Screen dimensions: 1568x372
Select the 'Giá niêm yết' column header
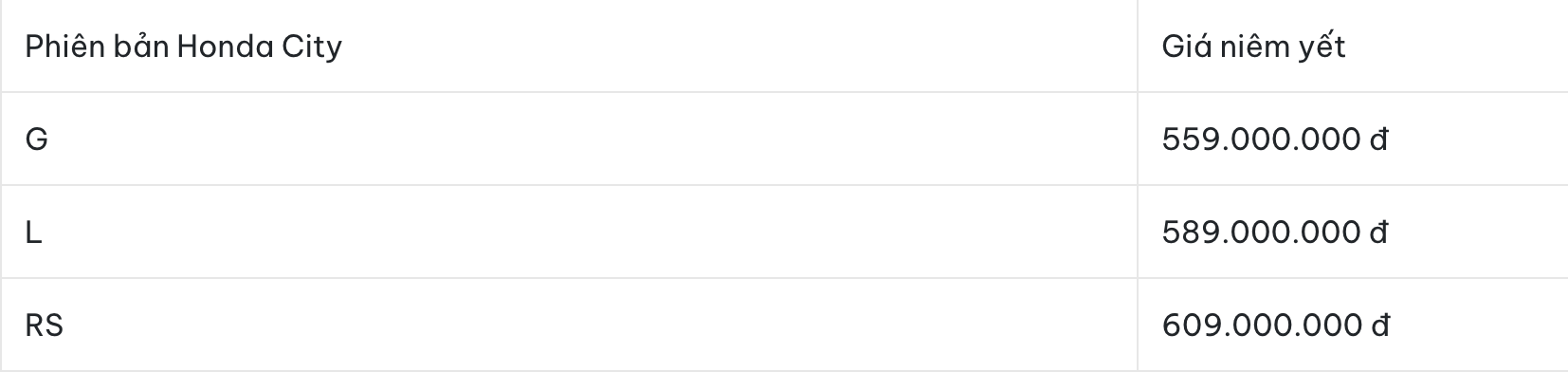point(1353,46)
